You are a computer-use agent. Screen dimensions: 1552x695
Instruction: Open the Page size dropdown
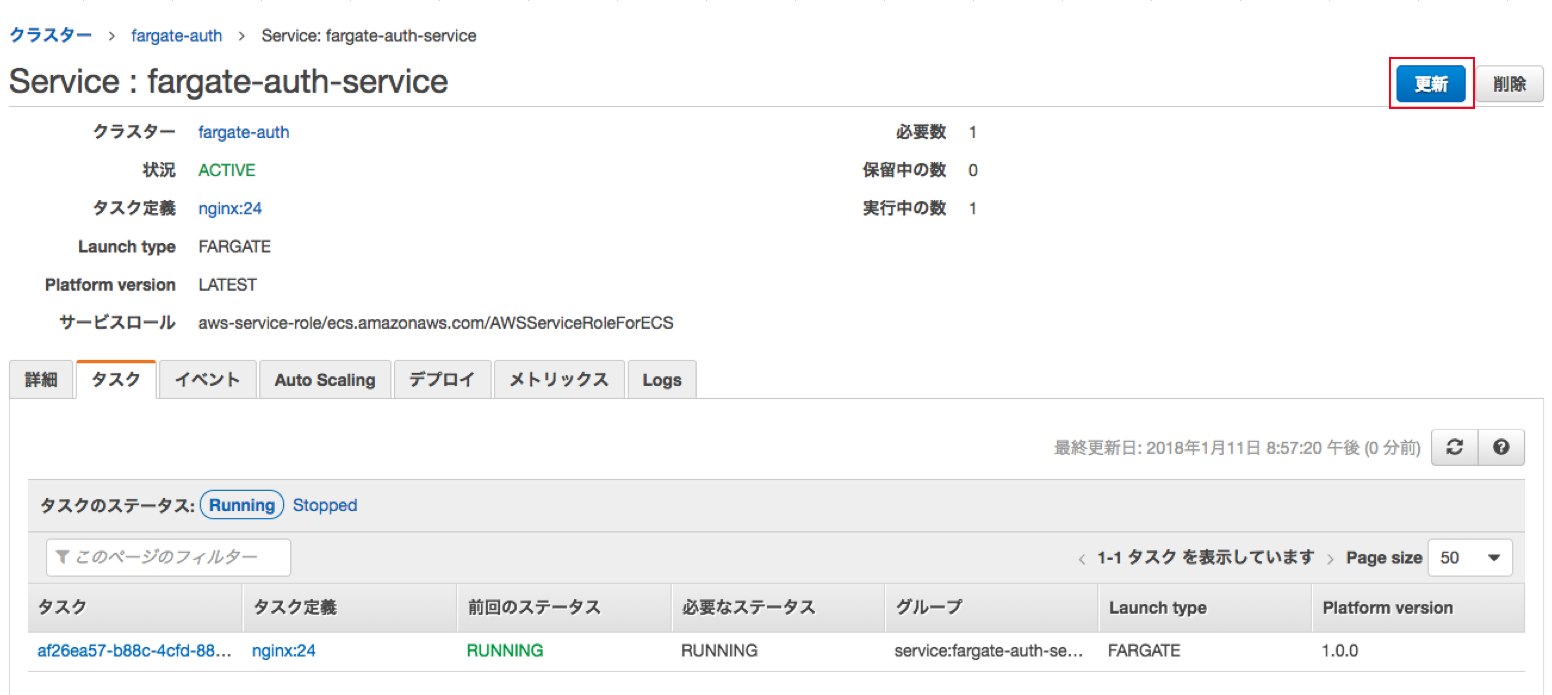pyautogui.click(x=1470, y=557)
